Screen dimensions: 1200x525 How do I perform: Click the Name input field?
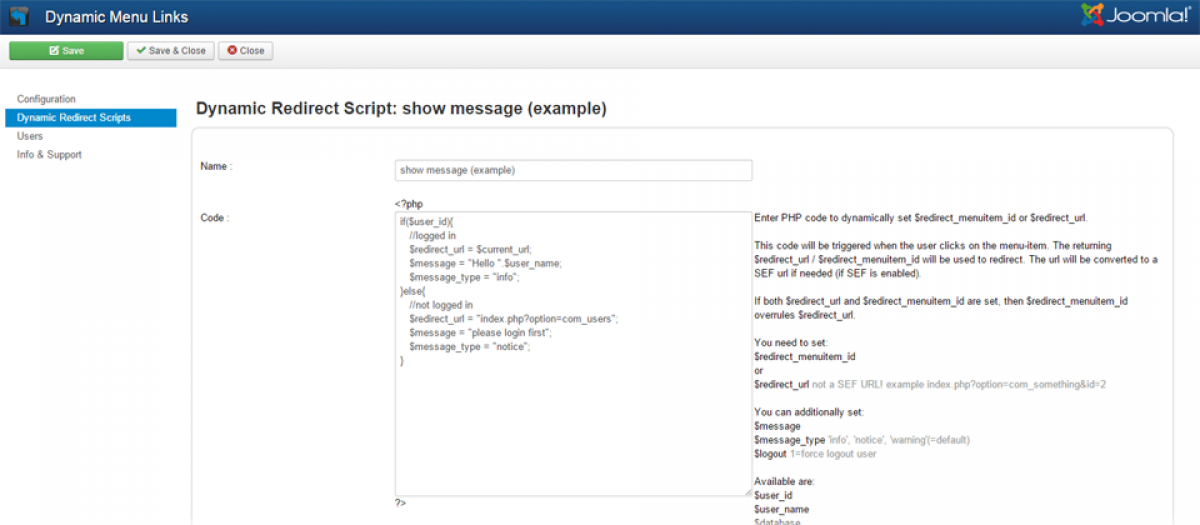tap(573, 170)
